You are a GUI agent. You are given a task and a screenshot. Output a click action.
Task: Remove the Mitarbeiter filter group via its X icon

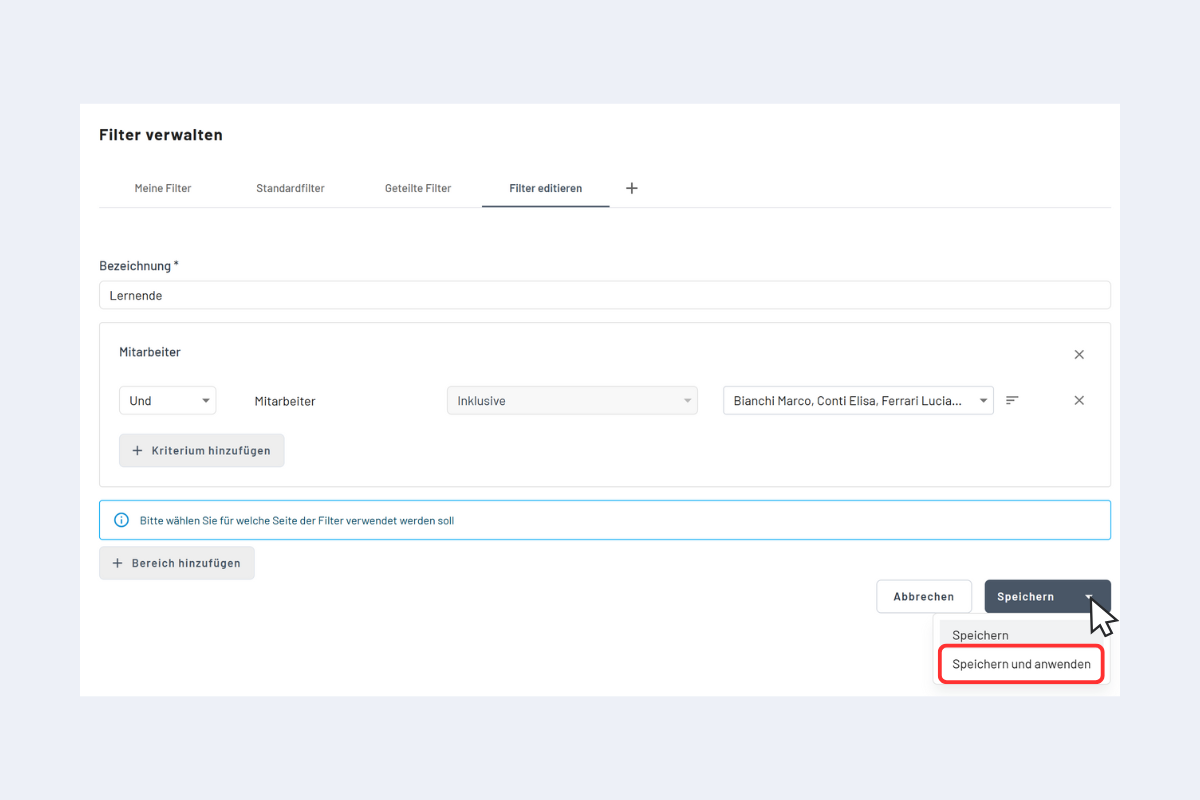[x=1079, y=354]
